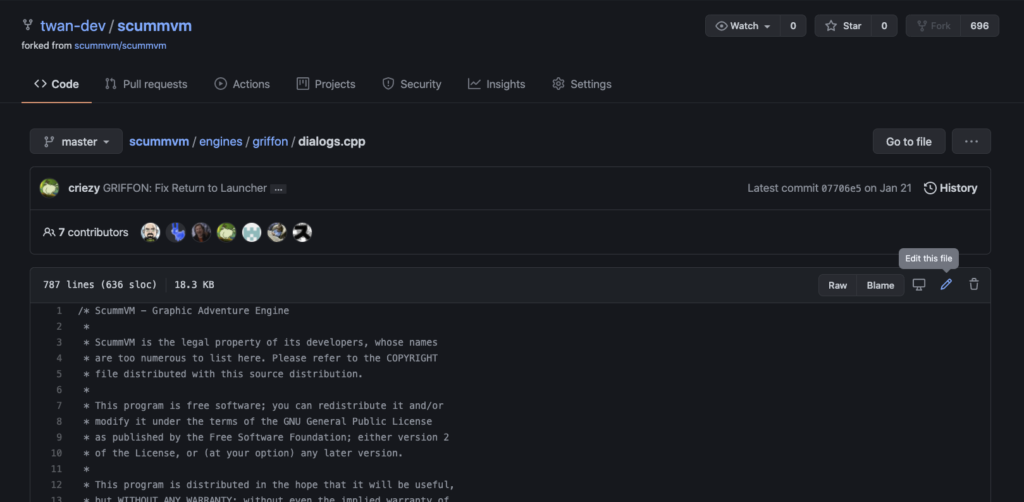
Task: Open the twan-dev profile link
Action: tap(72, 26)
